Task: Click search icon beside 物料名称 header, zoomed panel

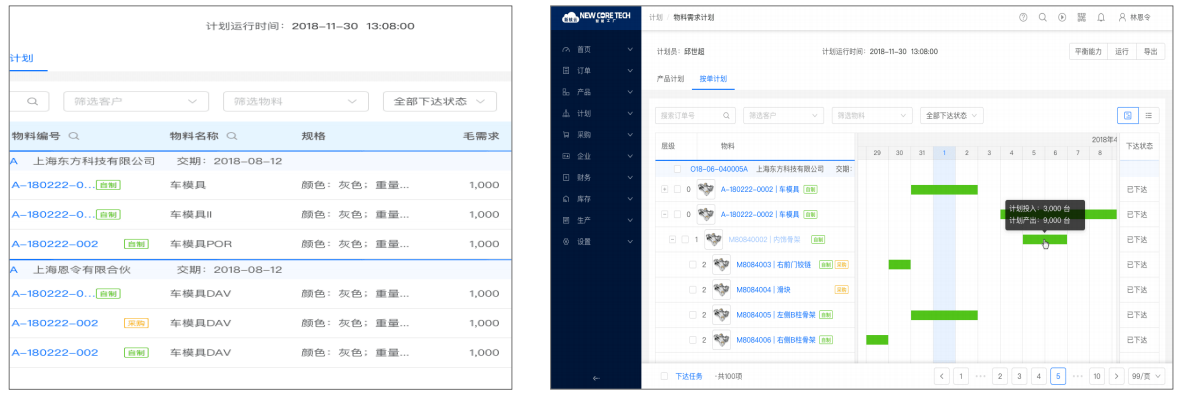Action: [232, 136]
